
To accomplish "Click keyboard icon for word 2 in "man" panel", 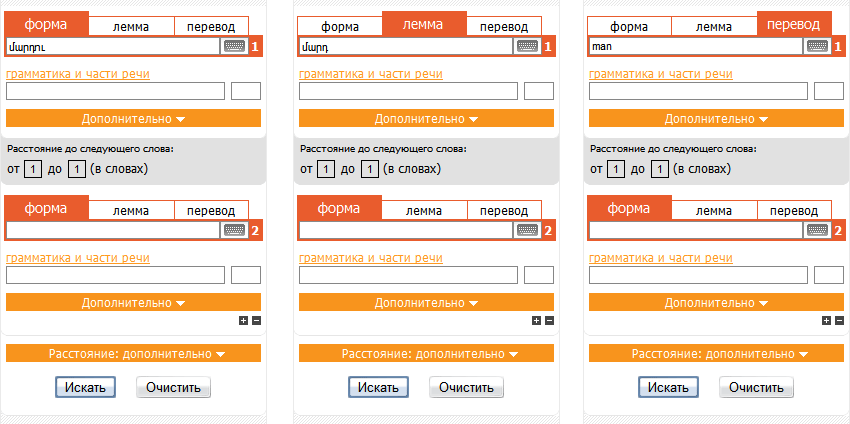I will click(x=817, y=230).
